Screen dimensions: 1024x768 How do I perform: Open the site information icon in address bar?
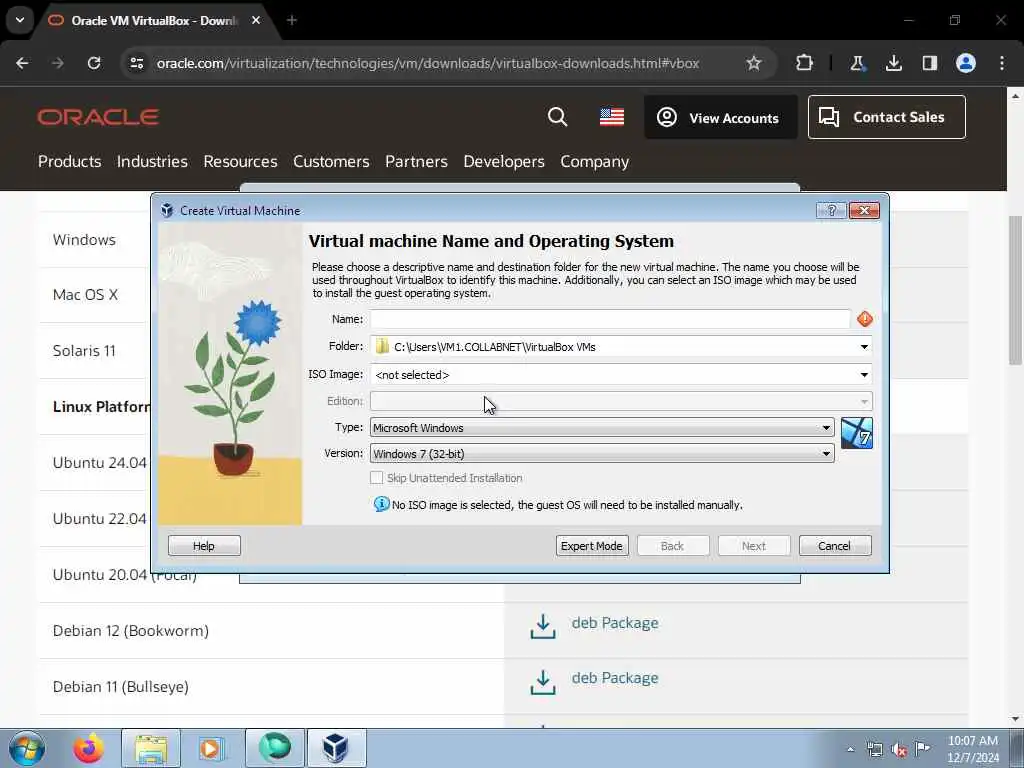tap(137, 63)
